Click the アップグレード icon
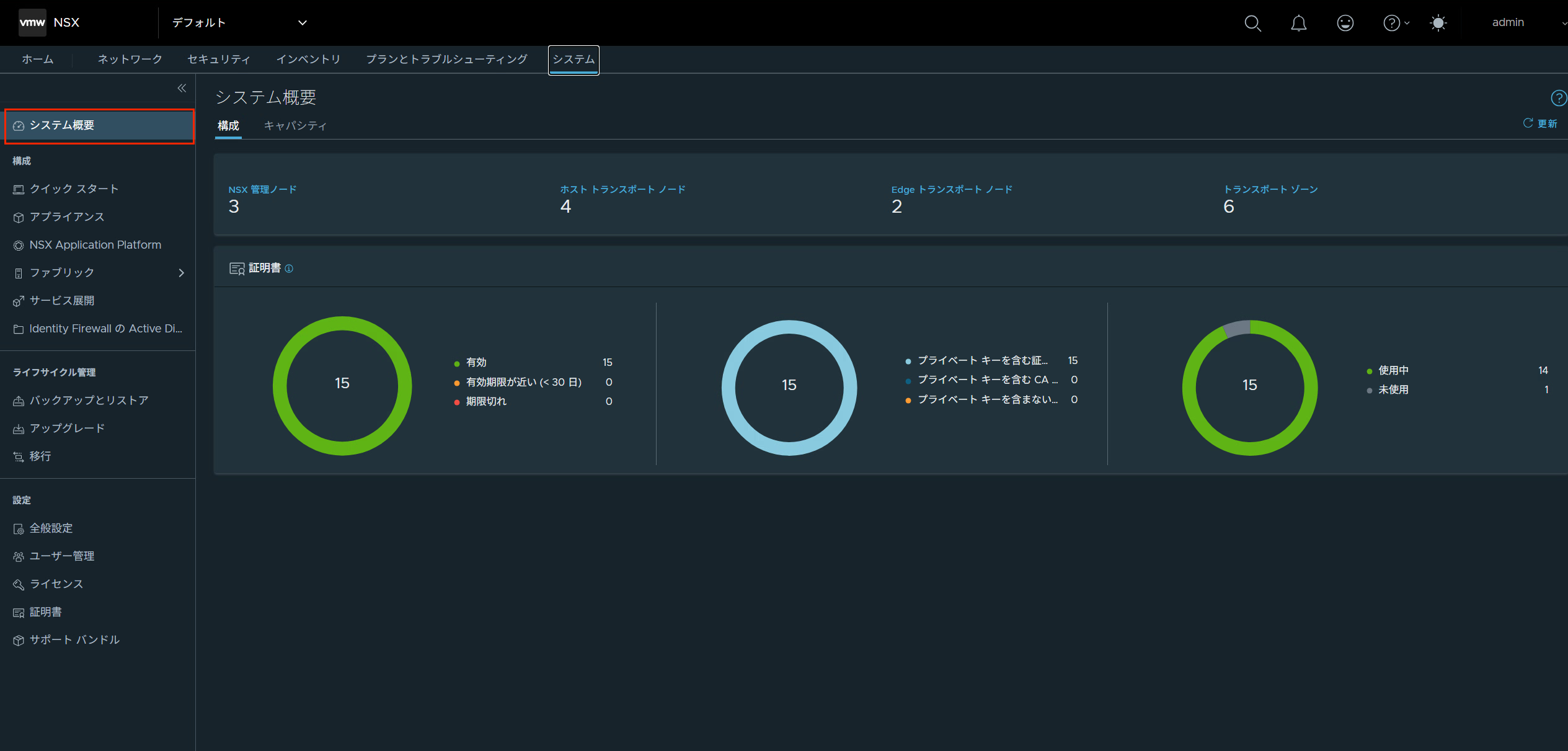 (19, 429)
